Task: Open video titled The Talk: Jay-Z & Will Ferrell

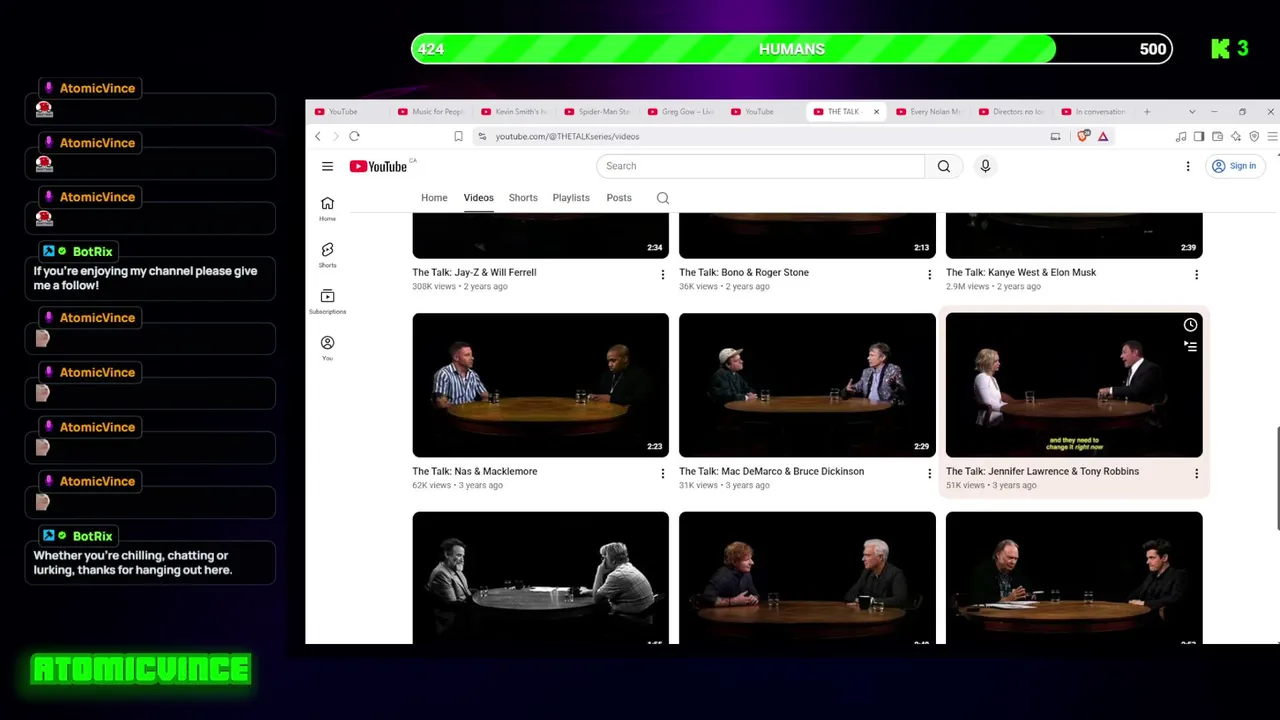Action: pos(474,272)
